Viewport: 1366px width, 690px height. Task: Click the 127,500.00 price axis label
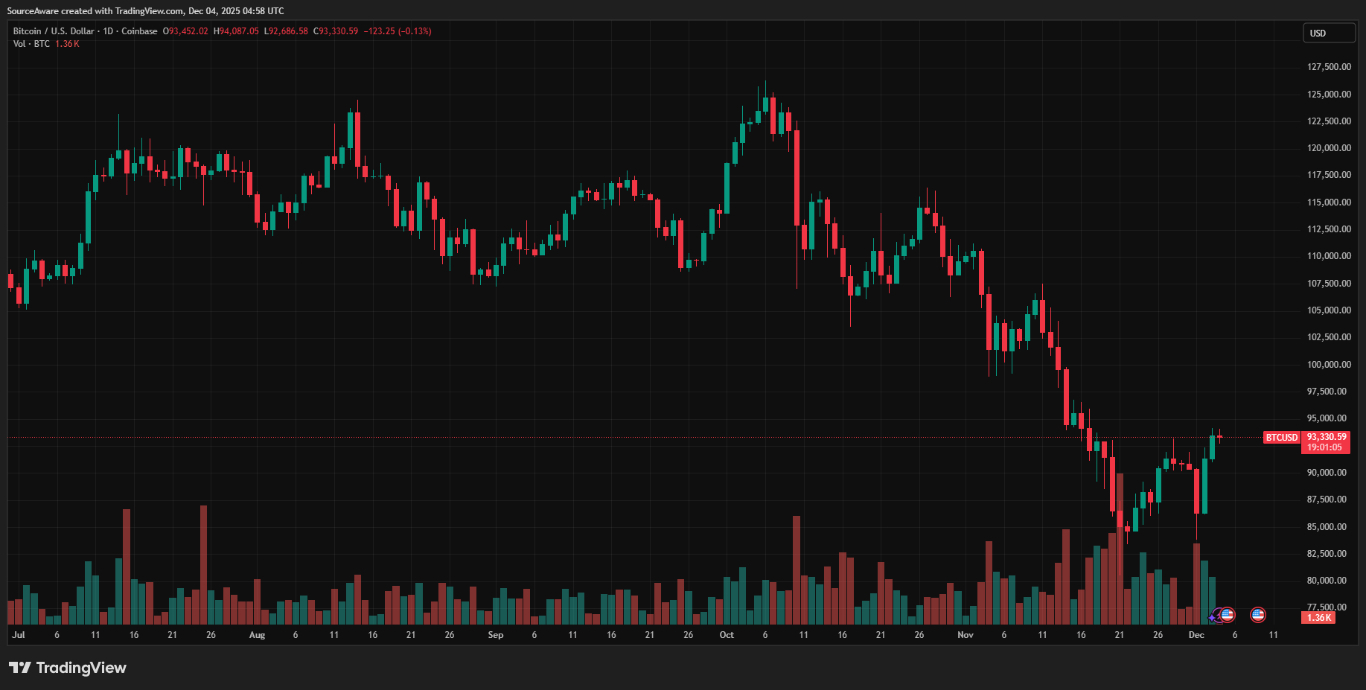(1328, 67)
